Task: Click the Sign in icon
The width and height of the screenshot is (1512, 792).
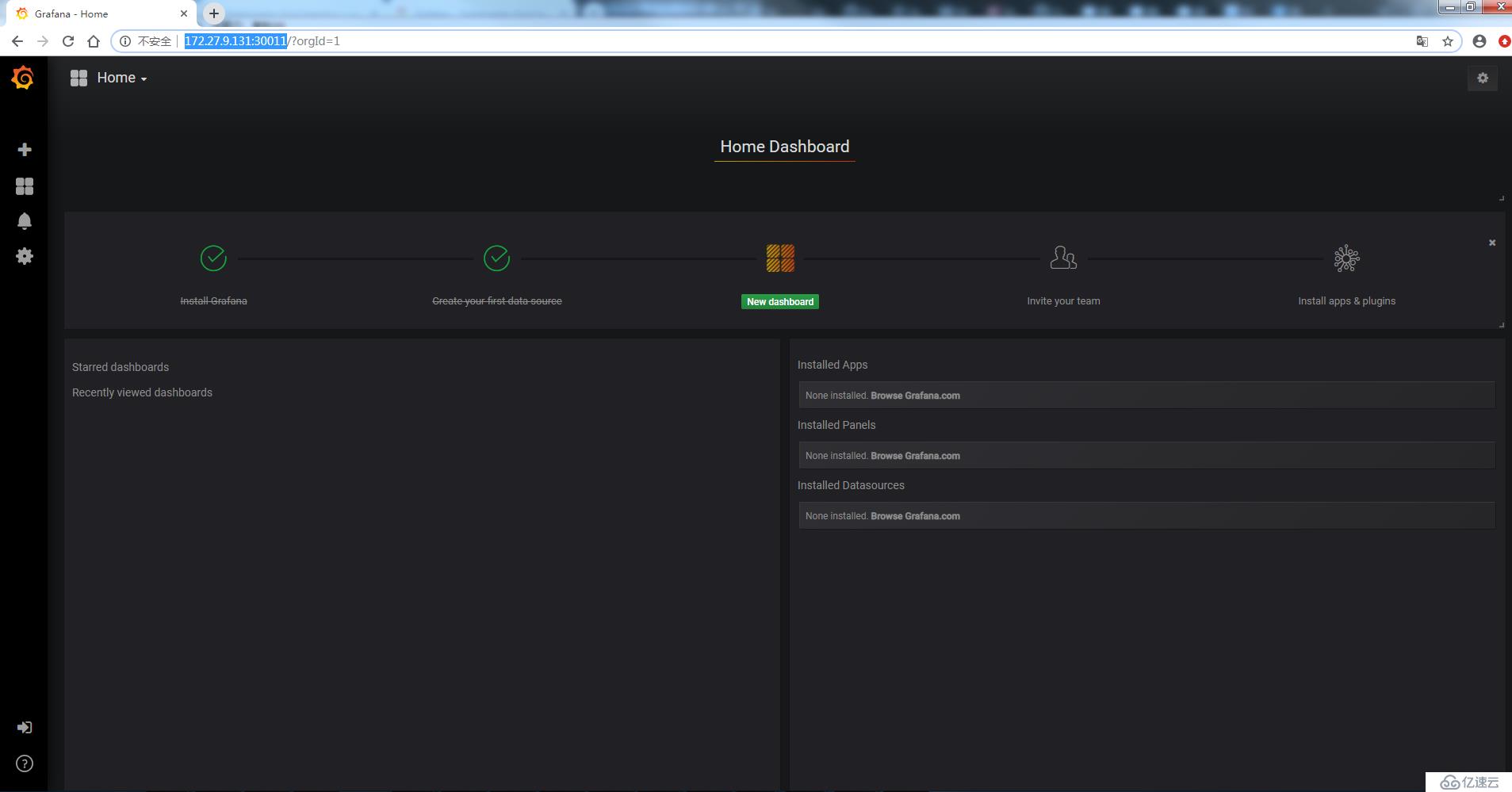Action: coord(25,727)
